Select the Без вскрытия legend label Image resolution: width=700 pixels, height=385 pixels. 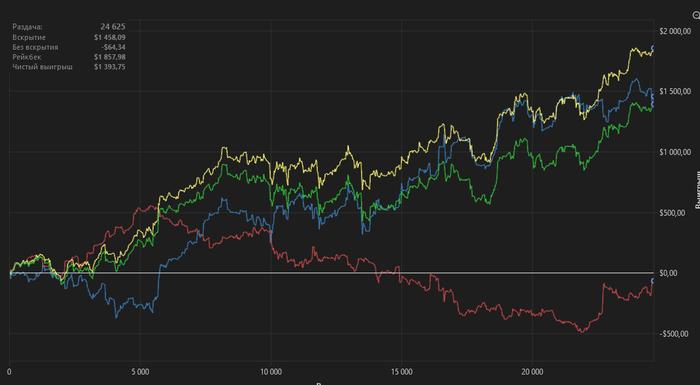[35, 47]
